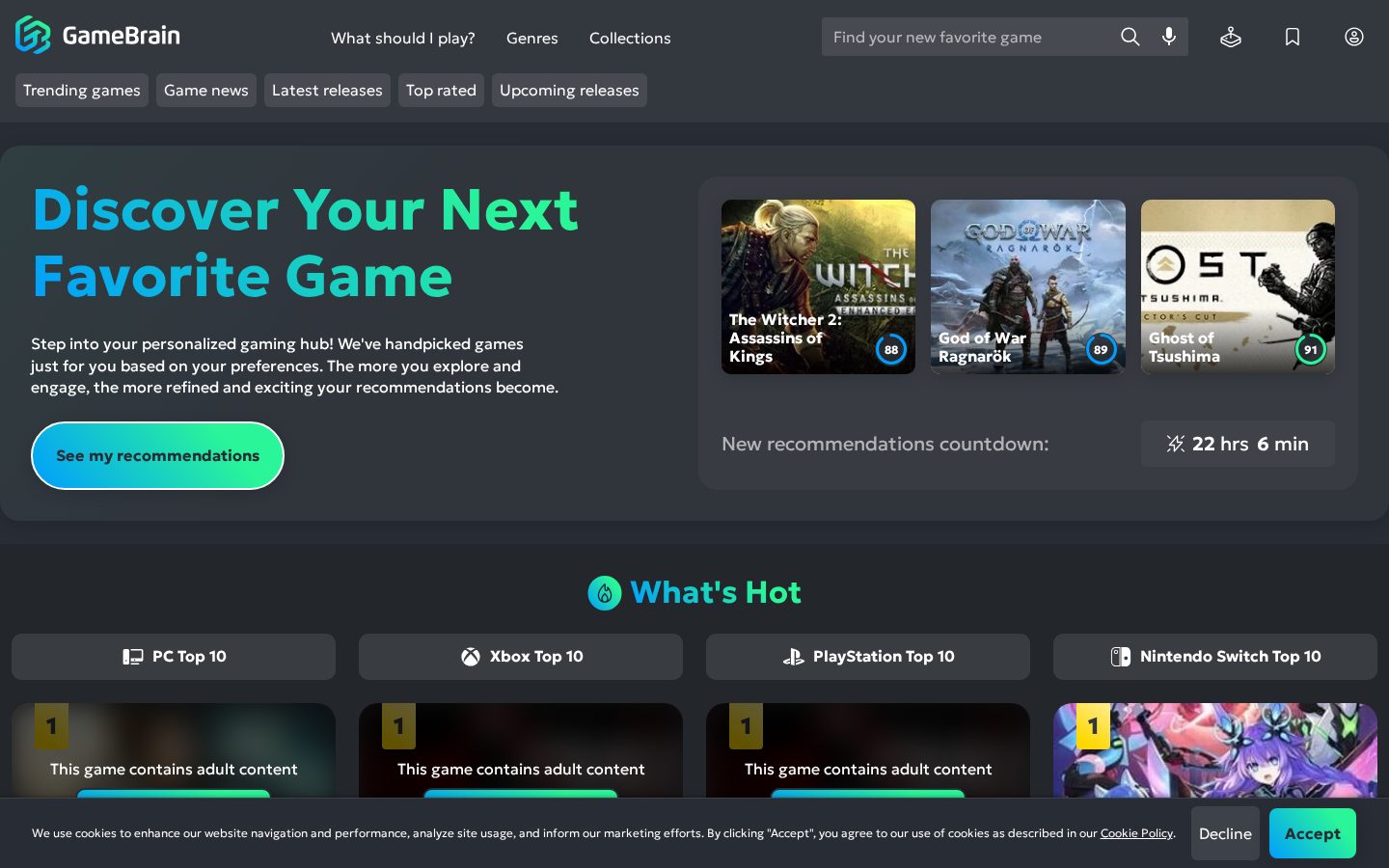Click the Xbox logo icon
The height and width of the screenshot is (868, 1389).
pos(470,657)
